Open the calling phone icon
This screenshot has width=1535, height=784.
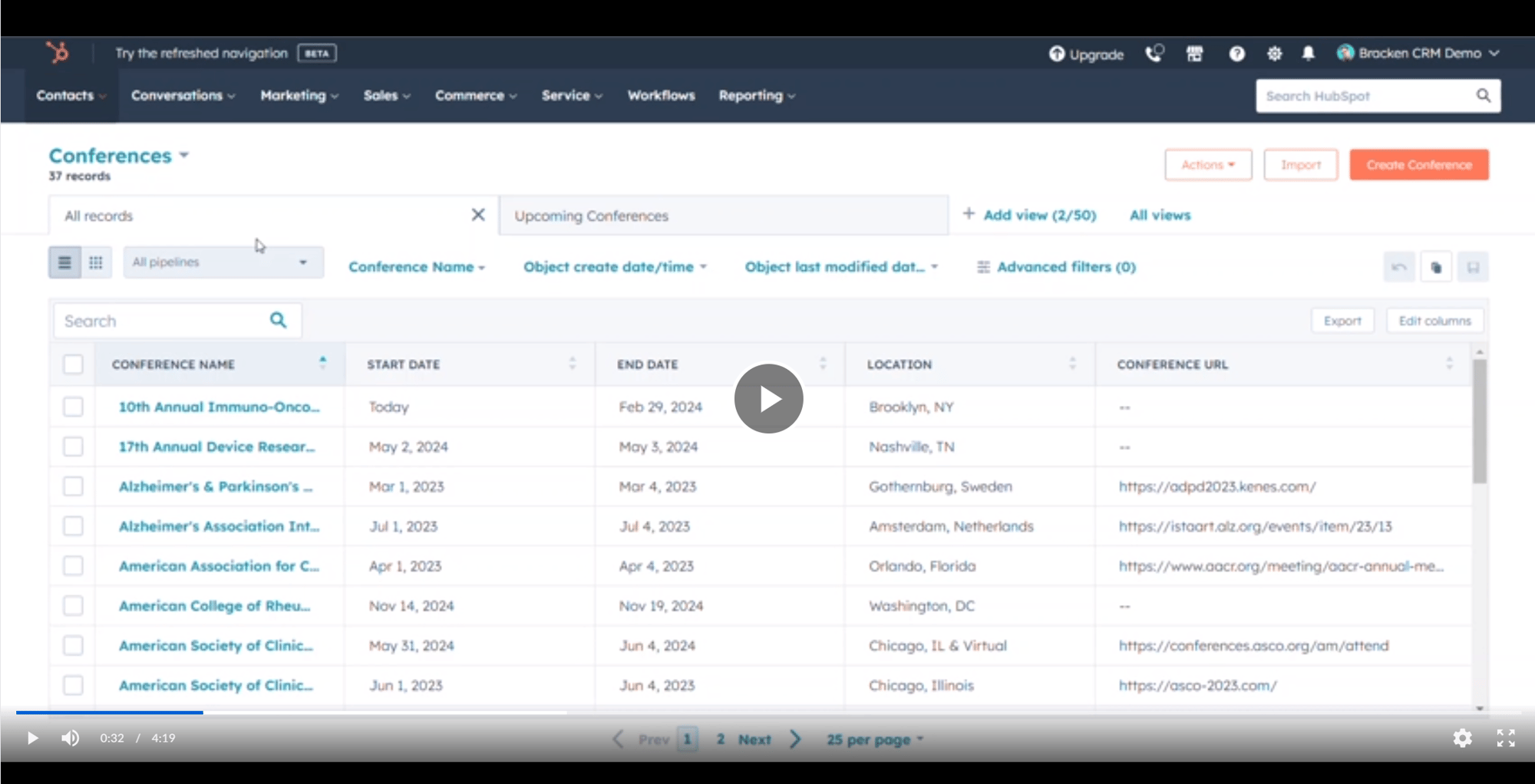pos(1154,53)
